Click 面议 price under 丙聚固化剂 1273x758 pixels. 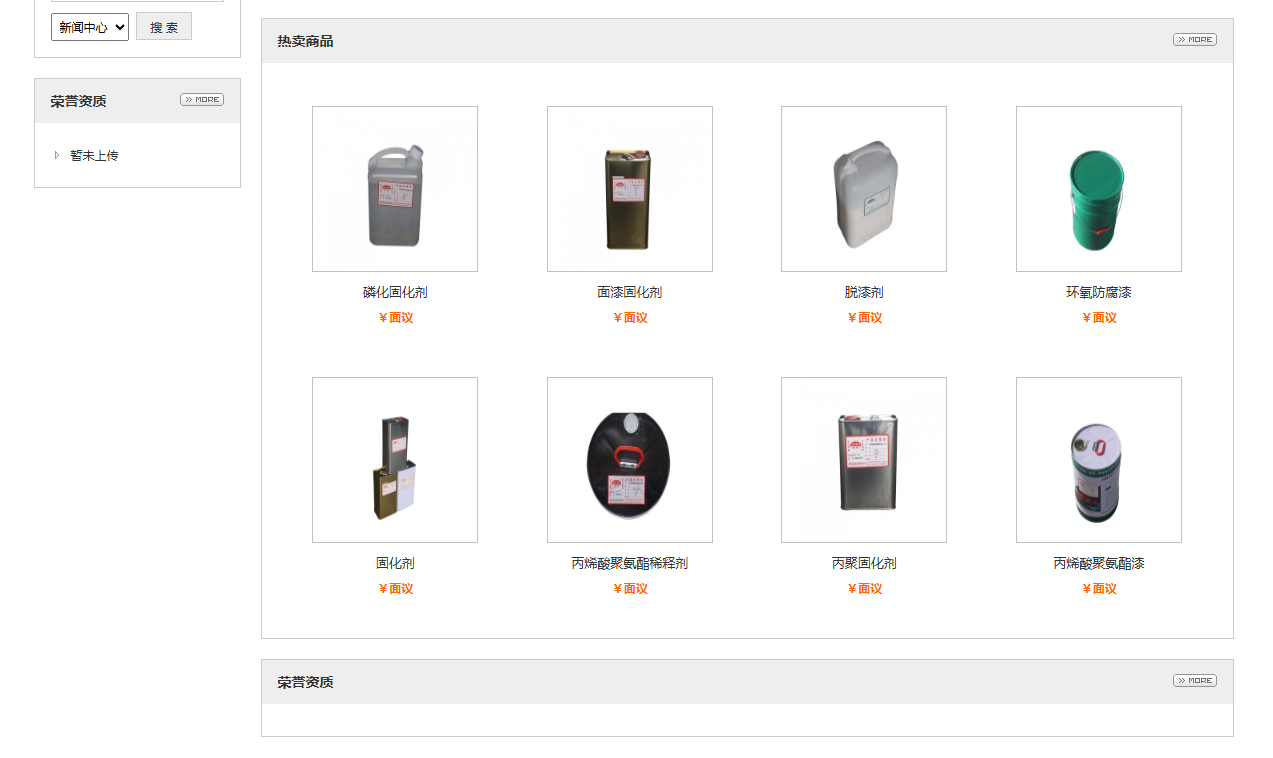pyautogui.click(x=864, y=589)
